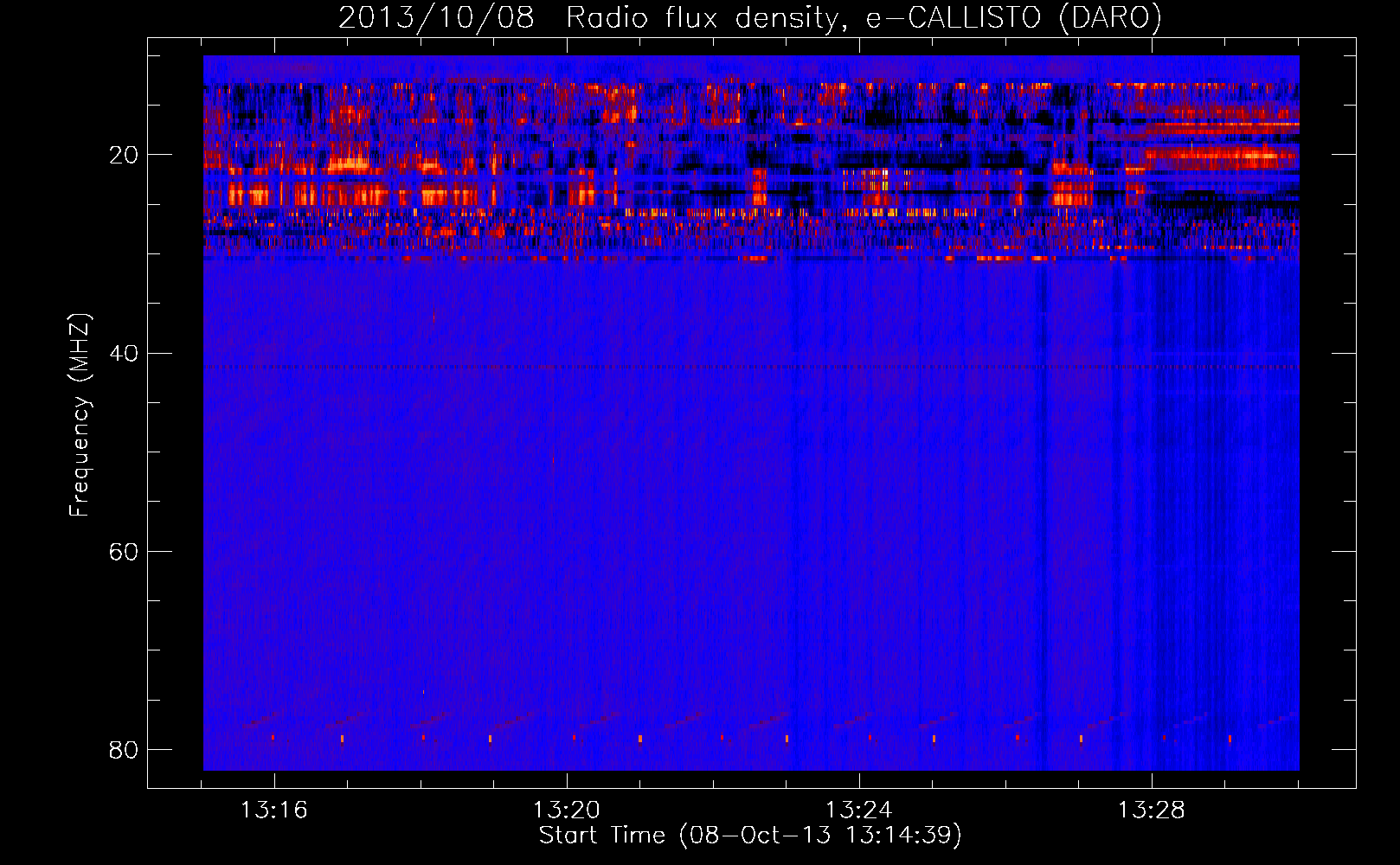Click the 'Frequency (MHZ)' y-axis label
Viewport: 1400px width, 865px height.
[79, 415]
